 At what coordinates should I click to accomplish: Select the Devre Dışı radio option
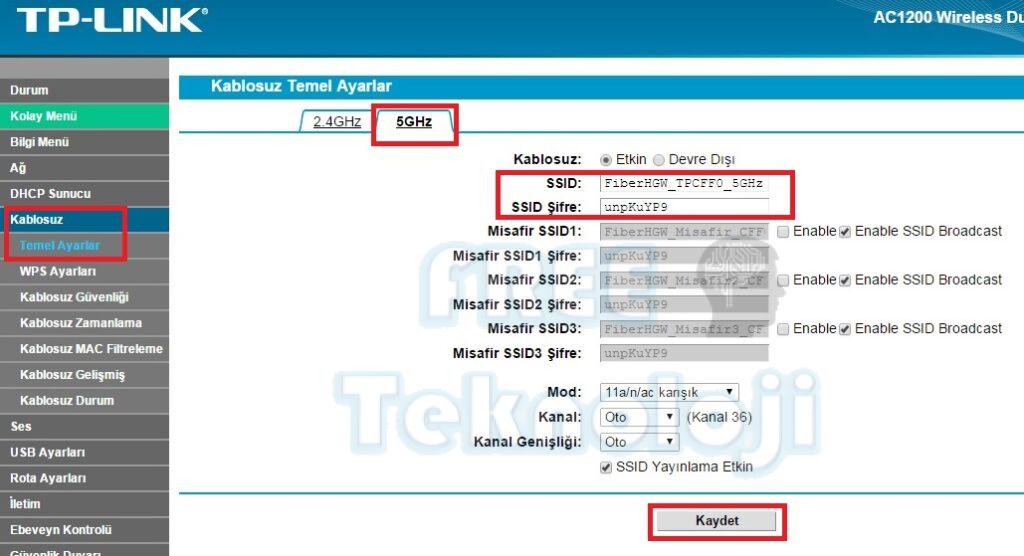659,160
